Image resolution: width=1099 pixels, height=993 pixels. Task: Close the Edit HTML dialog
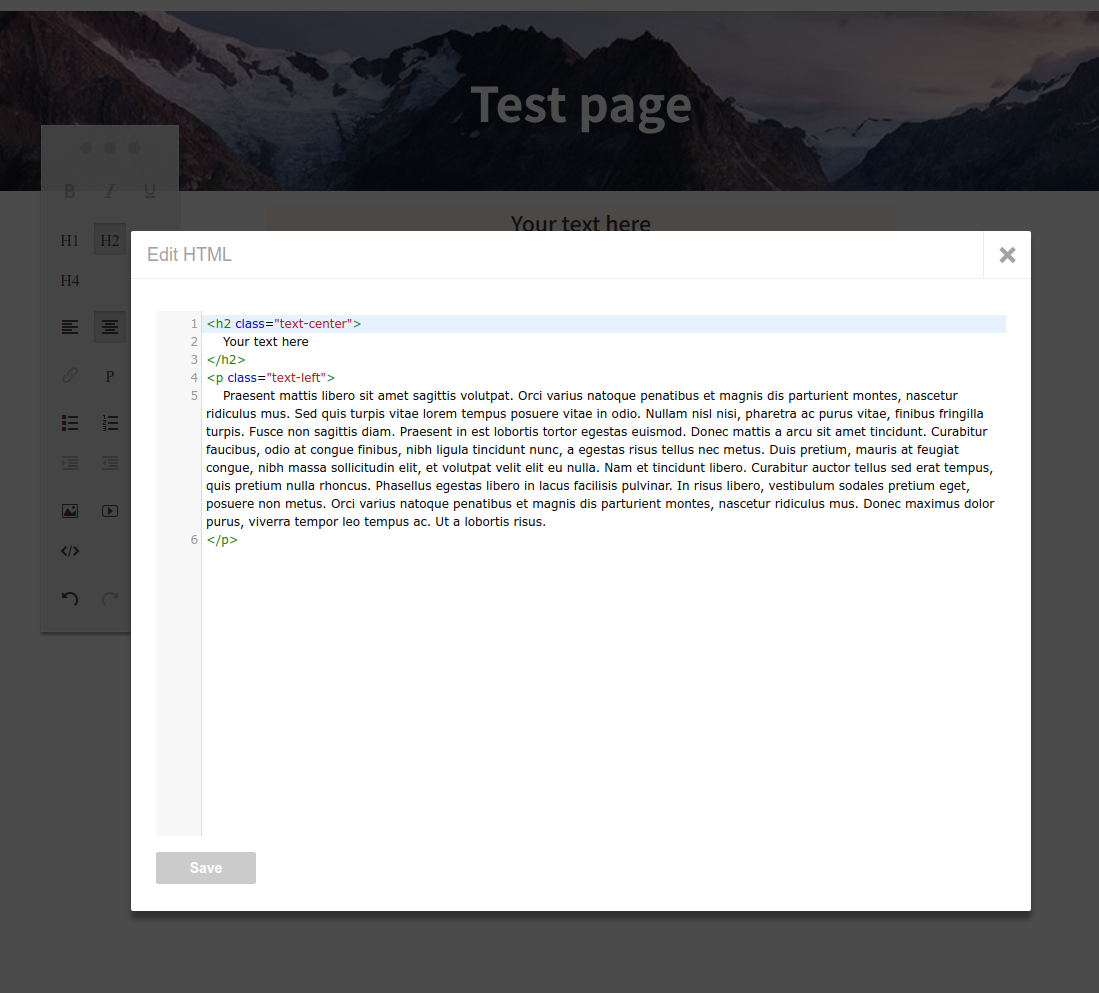[1007, 255]
